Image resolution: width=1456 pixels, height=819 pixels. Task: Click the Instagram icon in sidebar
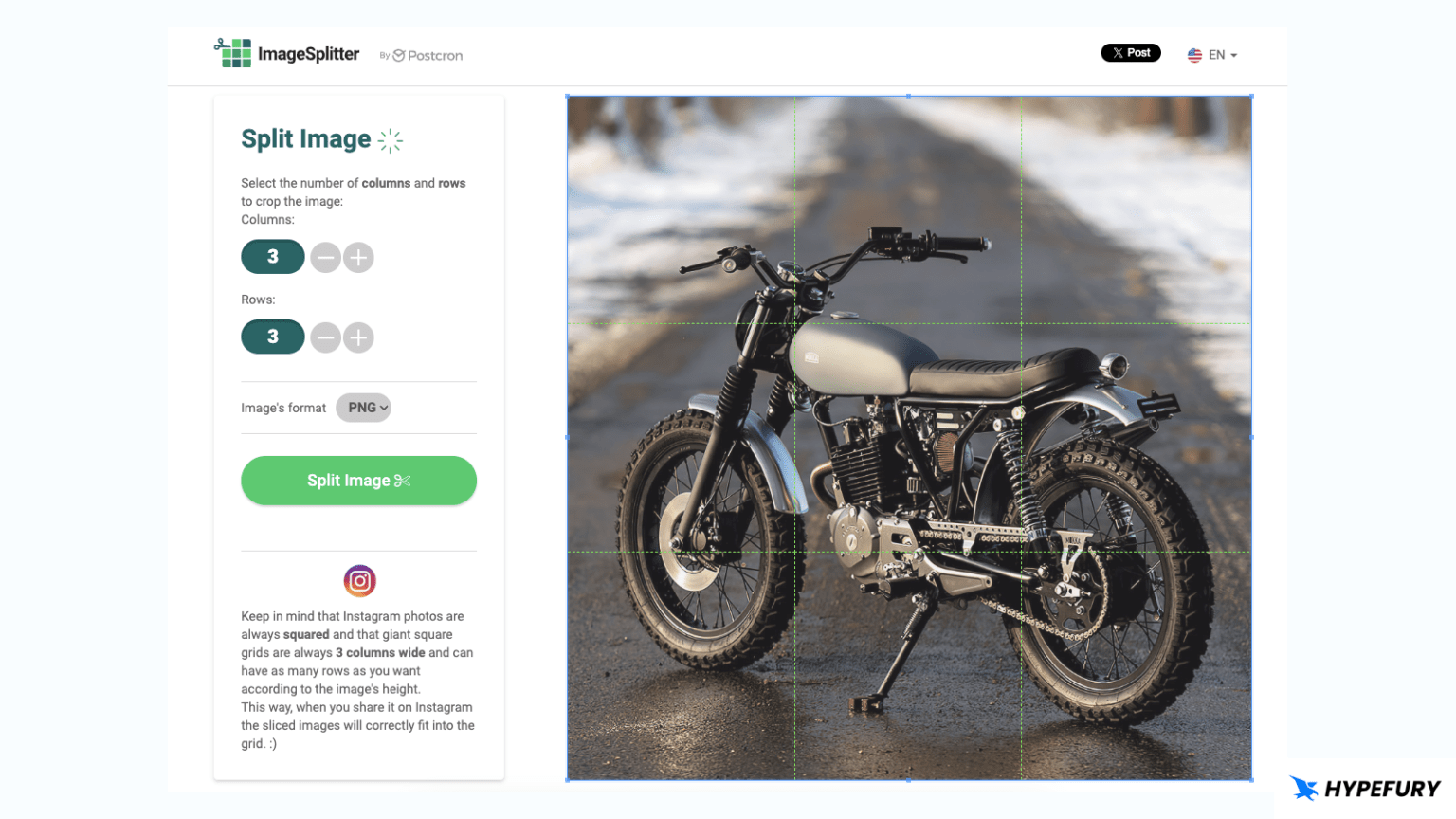pos(359,580)
